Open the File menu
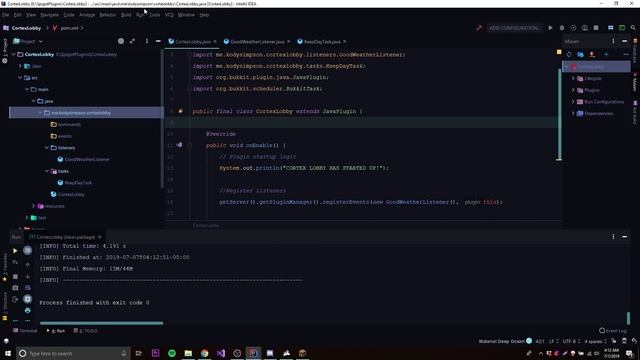This screenshot has width=640, height=360. (6, 15)
